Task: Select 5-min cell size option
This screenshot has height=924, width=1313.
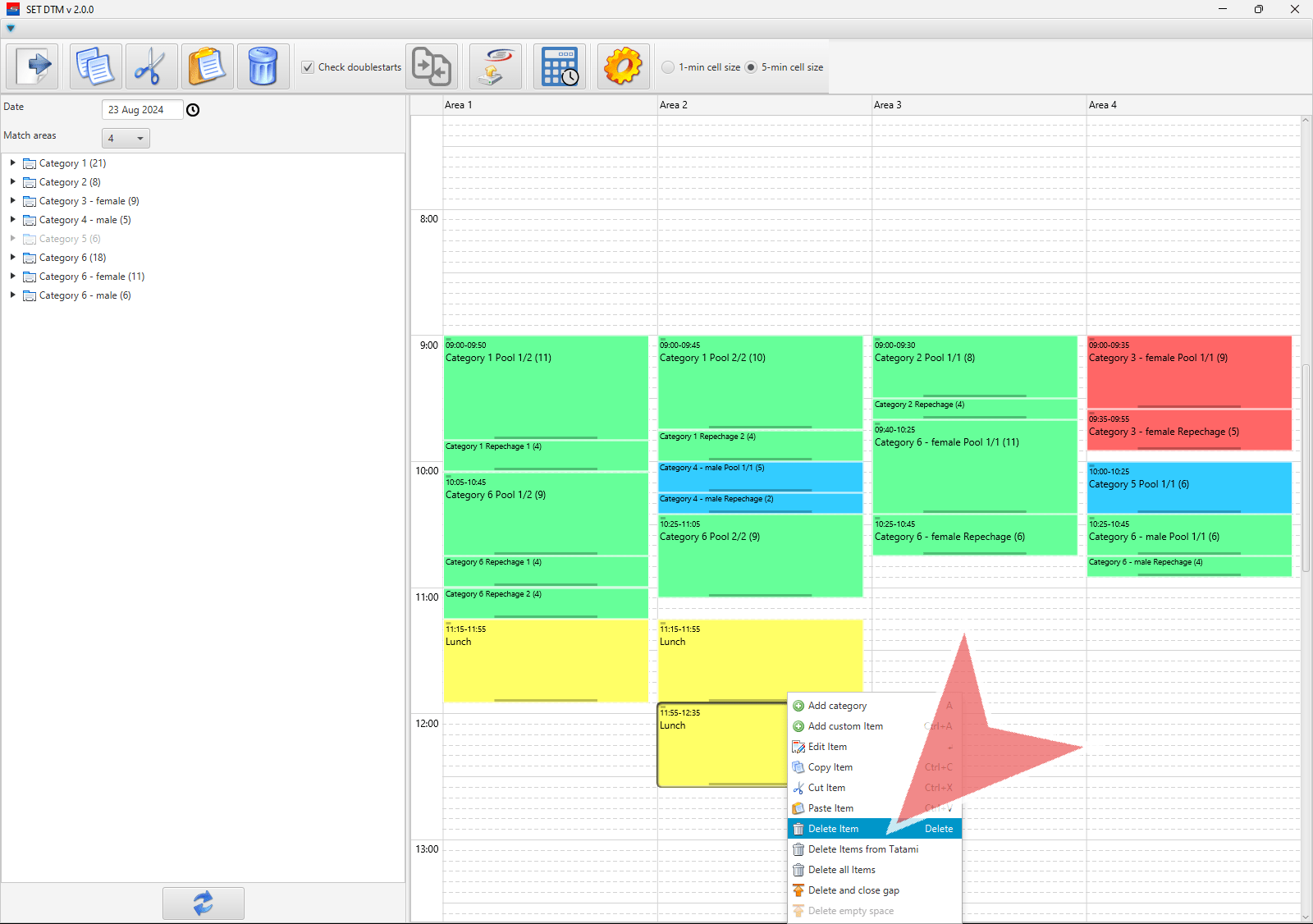Action: click(x=751, y=67)
